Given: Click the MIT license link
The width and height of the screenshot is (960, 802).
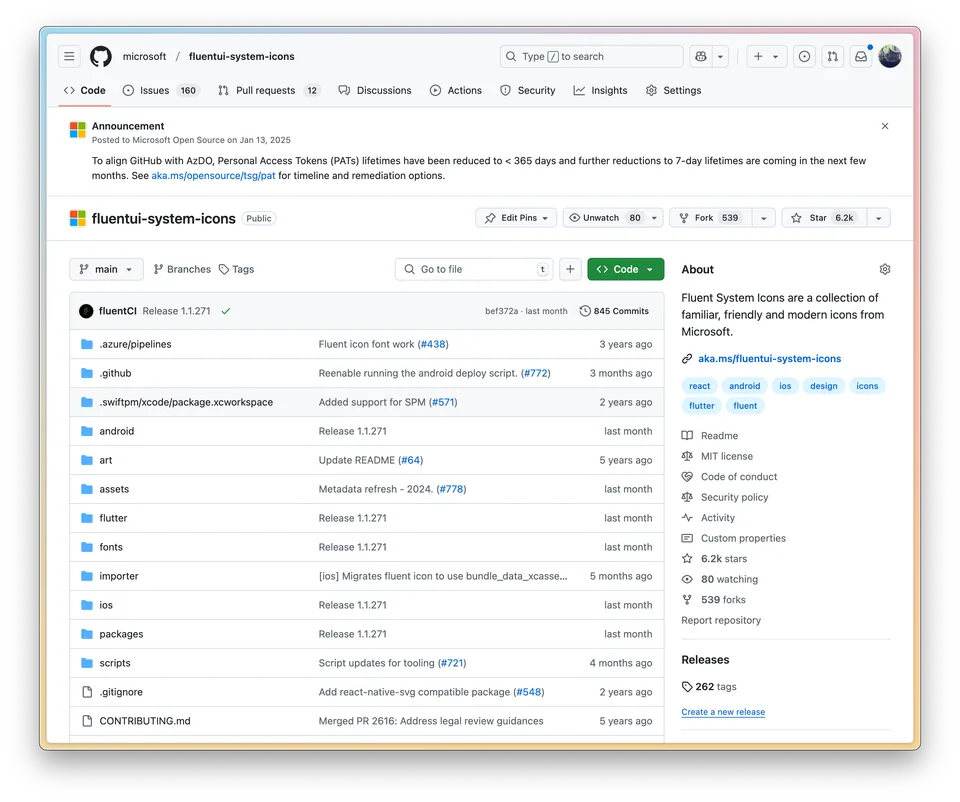Looking at the screenshot, I should click(727, 456).
